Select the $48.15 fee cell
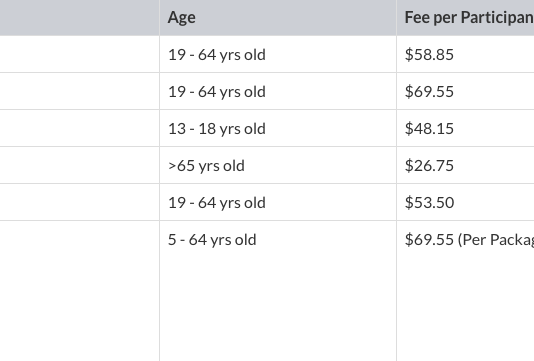The image size is (534, 361). (466, 128)
